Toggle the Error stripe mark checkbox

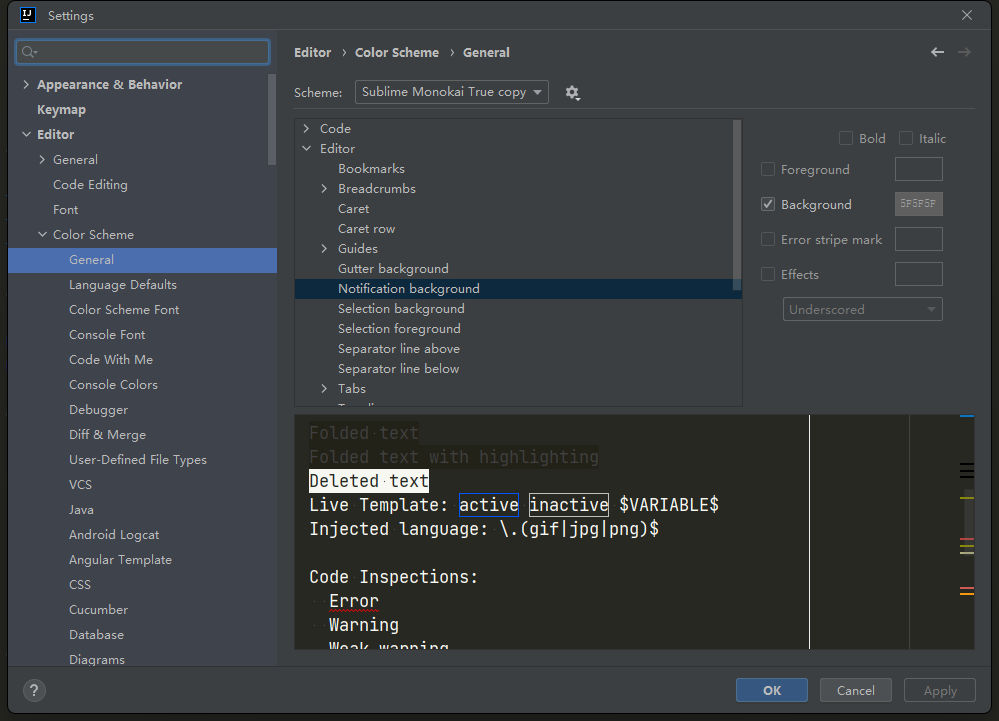pyautogui.click(x=768, y=239)
